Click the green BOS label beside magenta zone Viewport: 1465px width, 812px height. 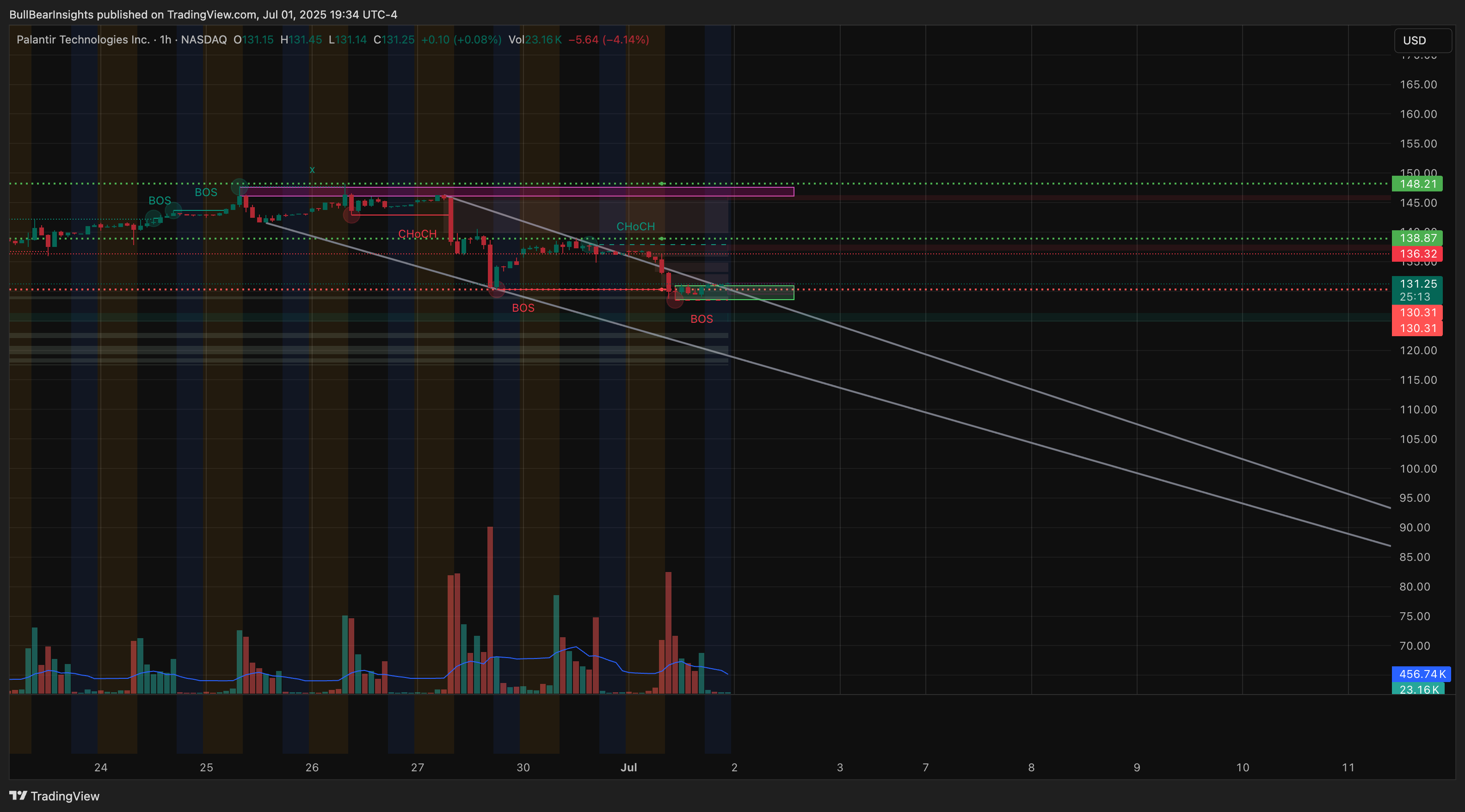tap(206, 193)
